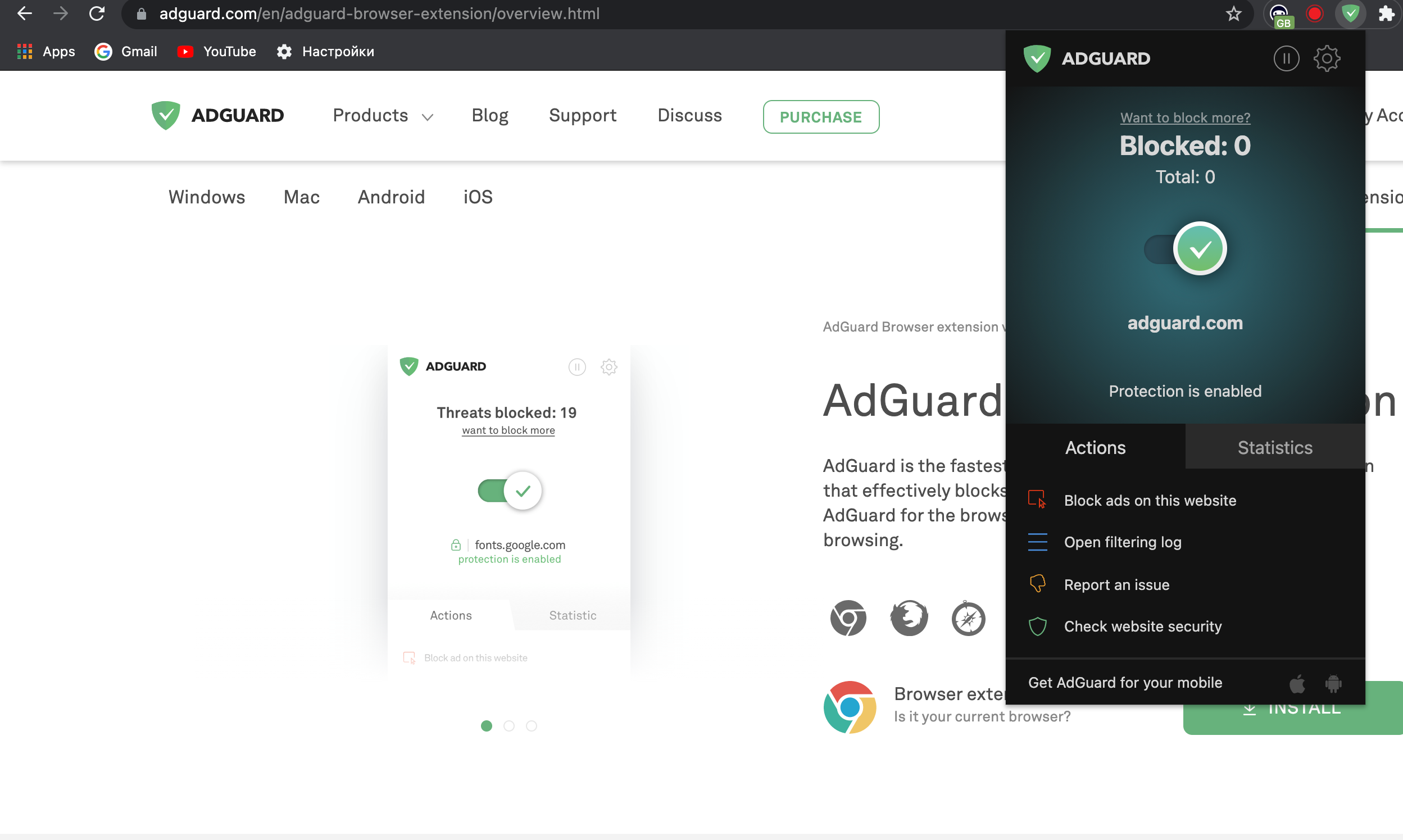Click the Blog navigation menu item
This screenshot has height=840, width=1403.
[x=490, y=117]
